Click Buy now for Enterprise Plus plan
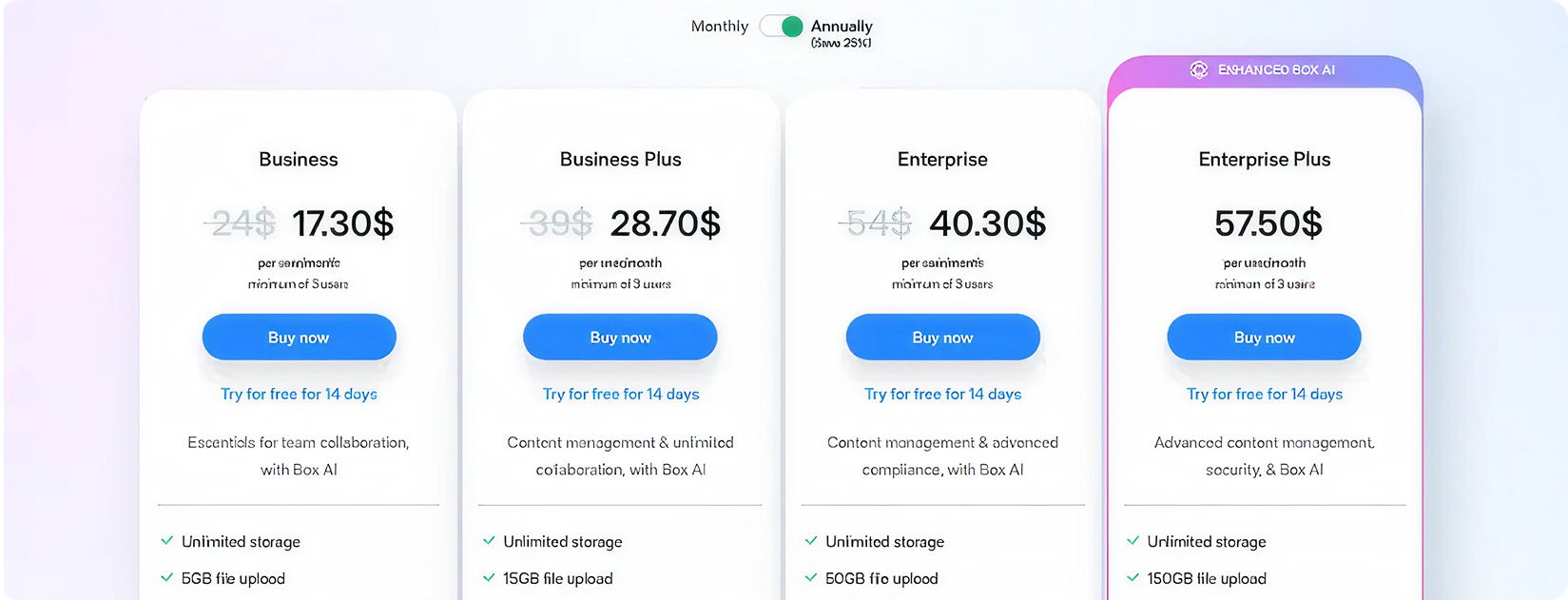The height and width of the screenshot is (600, 1568). tap(1264, 338)
